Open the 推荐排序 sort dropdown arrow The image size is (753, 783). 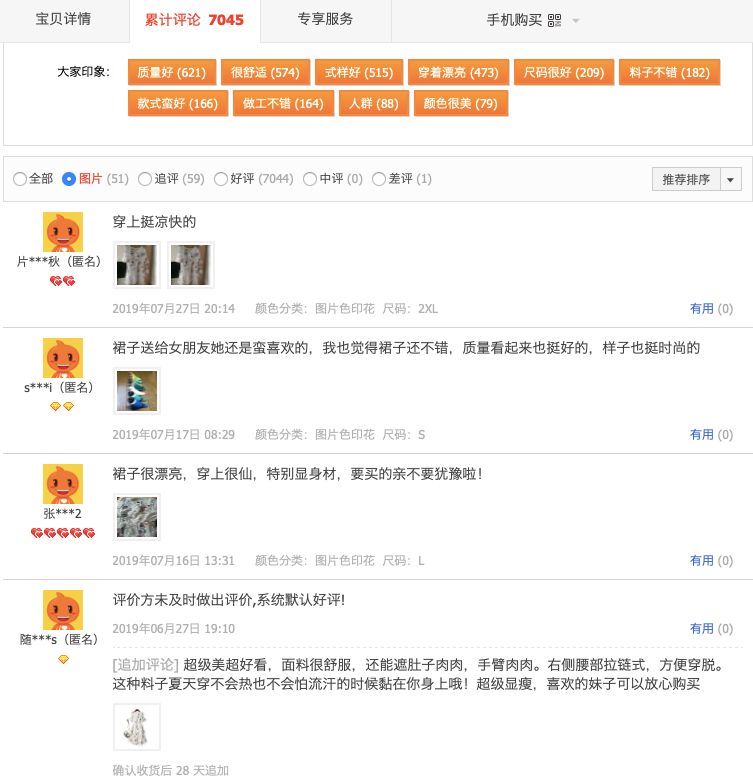(x=731, y=179)
